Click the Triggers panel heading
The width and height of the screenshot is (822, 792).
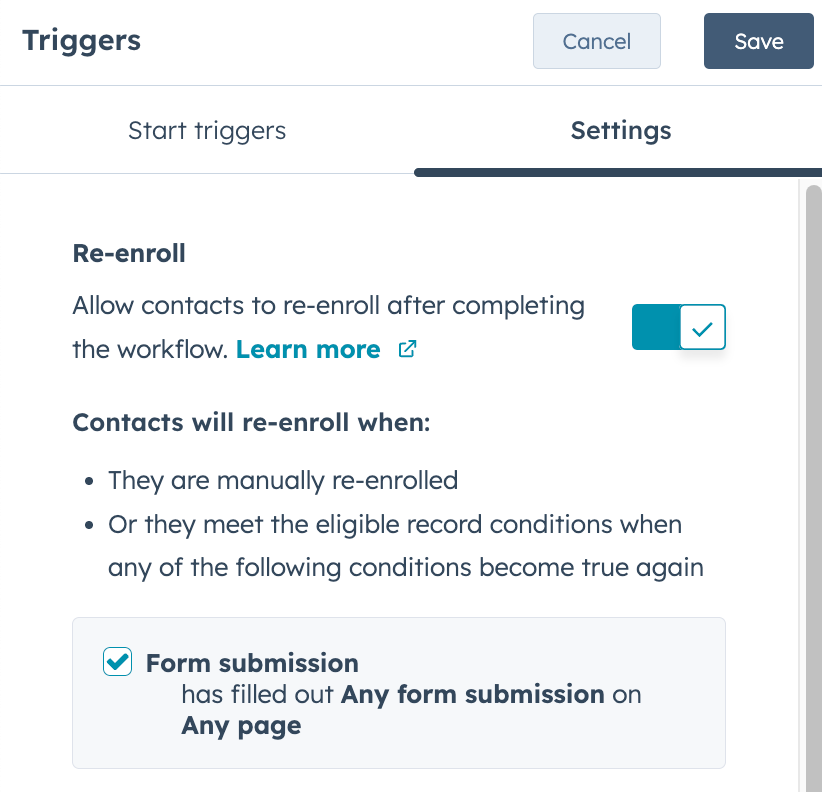tap(81, 41)
